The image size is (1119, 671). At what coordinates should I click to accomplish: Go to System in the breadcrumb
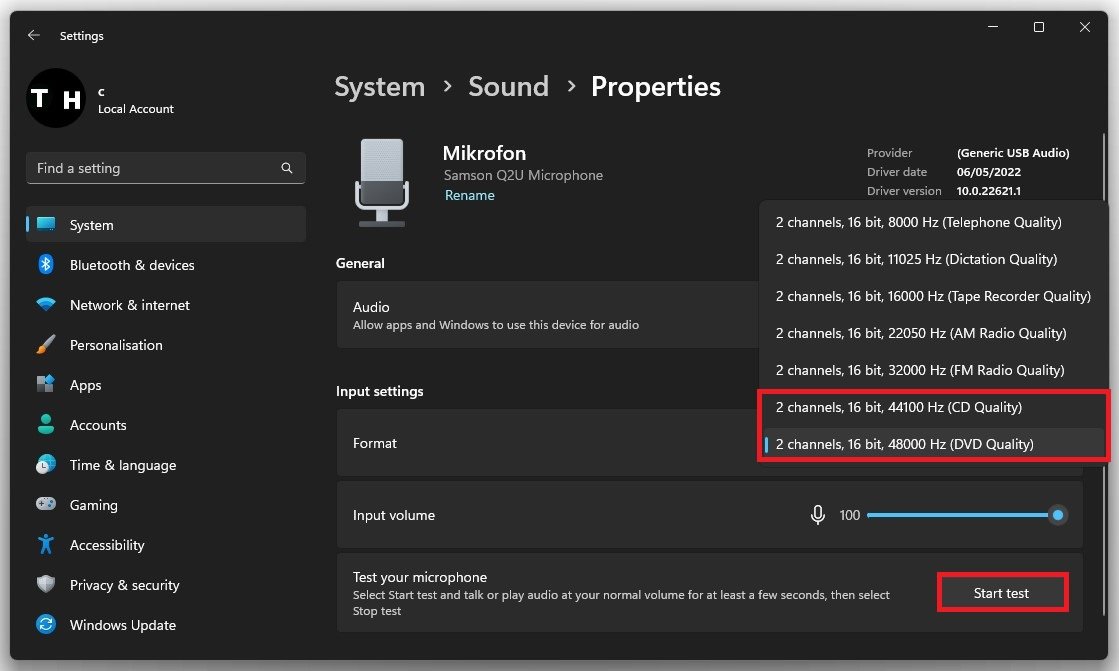coord(379,87)
